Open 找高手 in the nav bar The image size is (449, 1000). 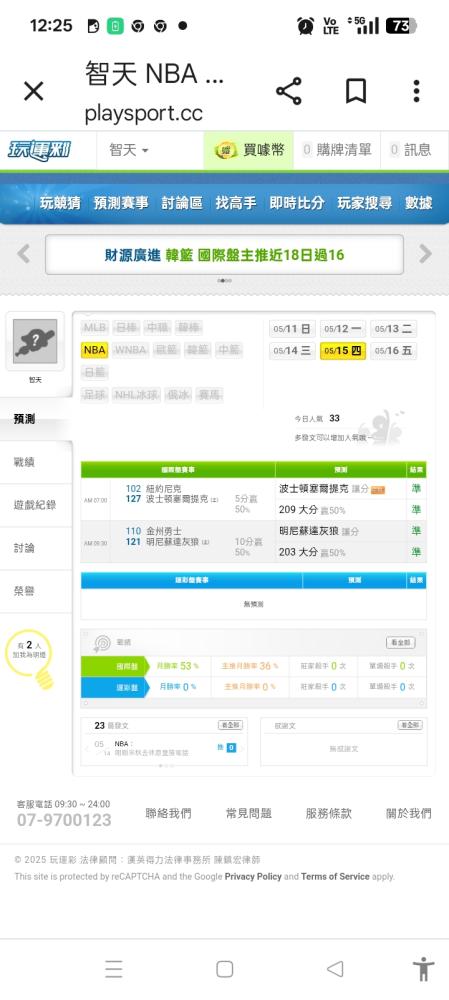236,203
